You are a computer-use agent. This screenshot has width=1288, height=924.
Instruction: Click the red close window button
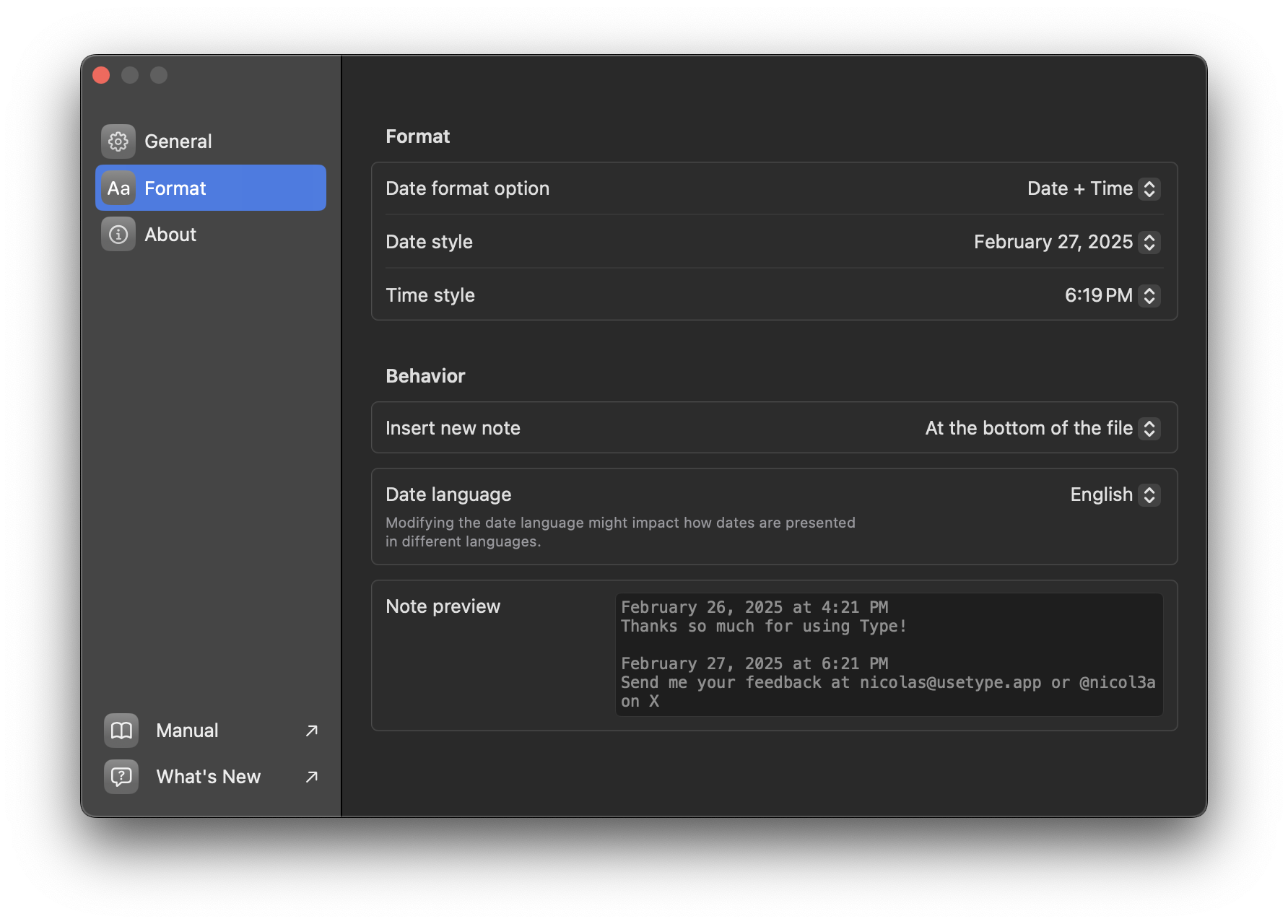click(101, 75)
